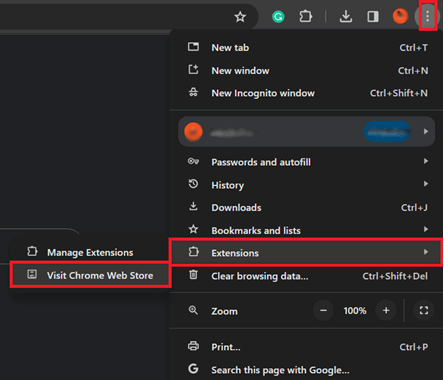
Task: Open Bookmarks and lists submenu
Action: [x=306, y=230]
